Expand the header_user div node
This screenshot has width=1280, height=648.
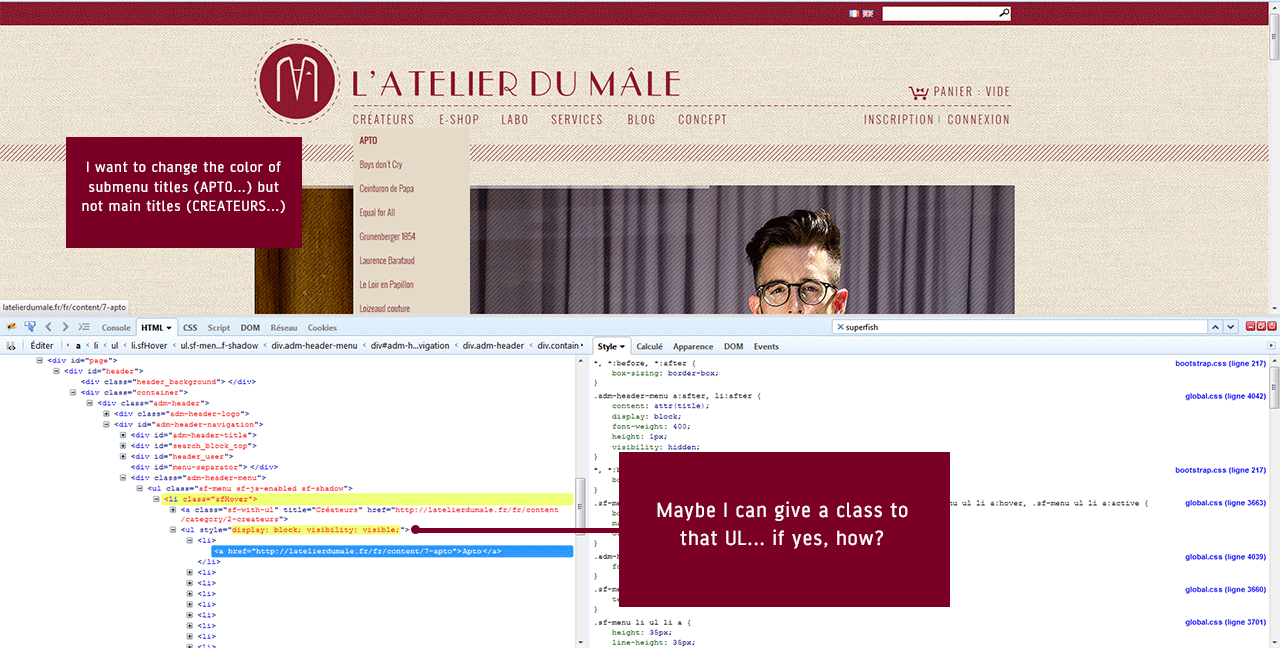(x=123, y=456)
